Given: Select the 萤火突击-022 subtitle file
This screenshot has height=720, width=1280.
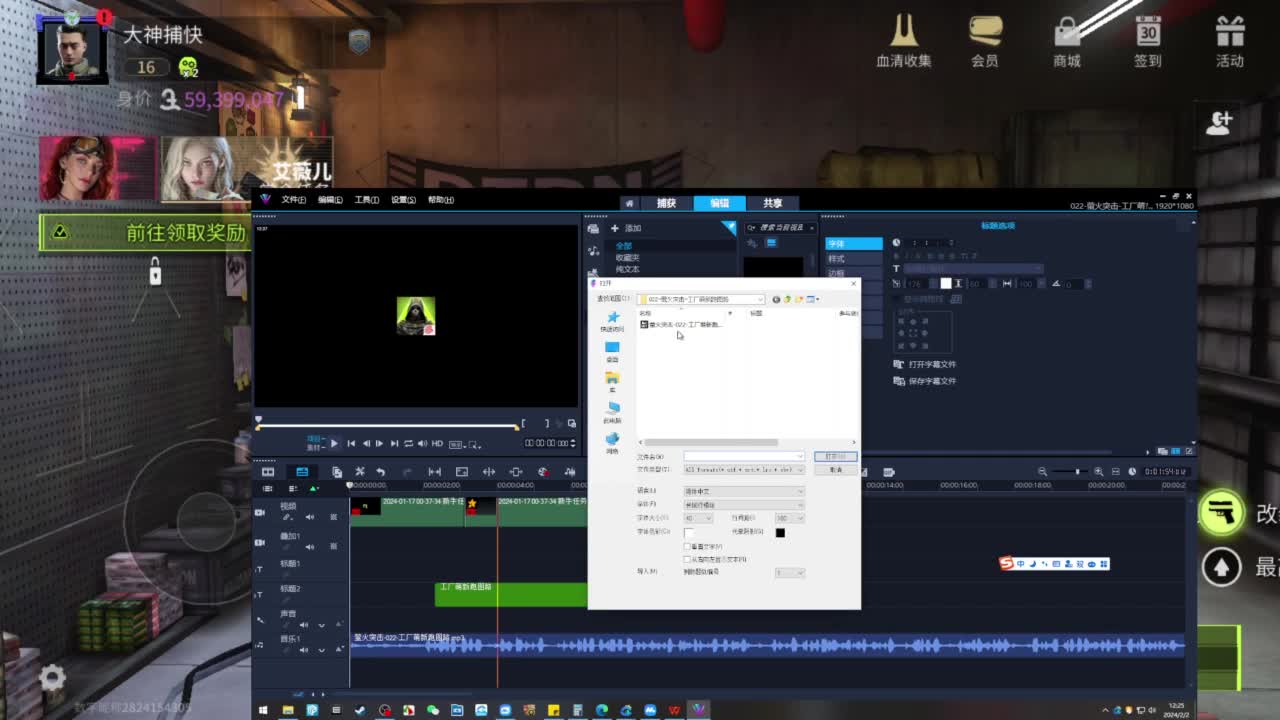Looking at the screenshot, I should coord(681,324).
